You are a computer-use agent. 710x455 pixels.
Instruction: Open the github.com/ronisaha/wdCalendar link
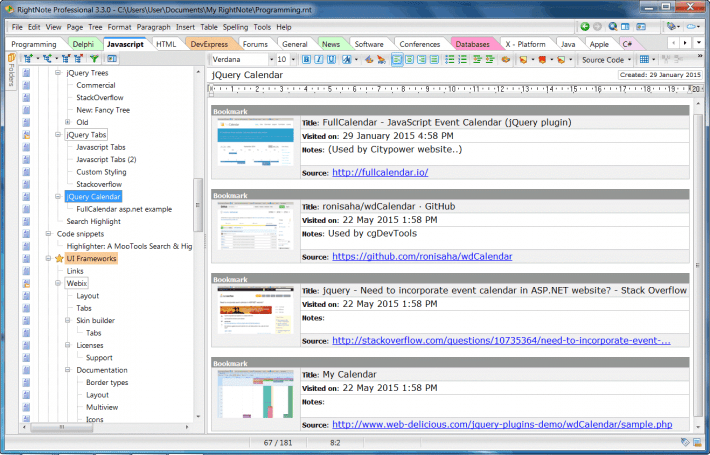coord(422,256)
